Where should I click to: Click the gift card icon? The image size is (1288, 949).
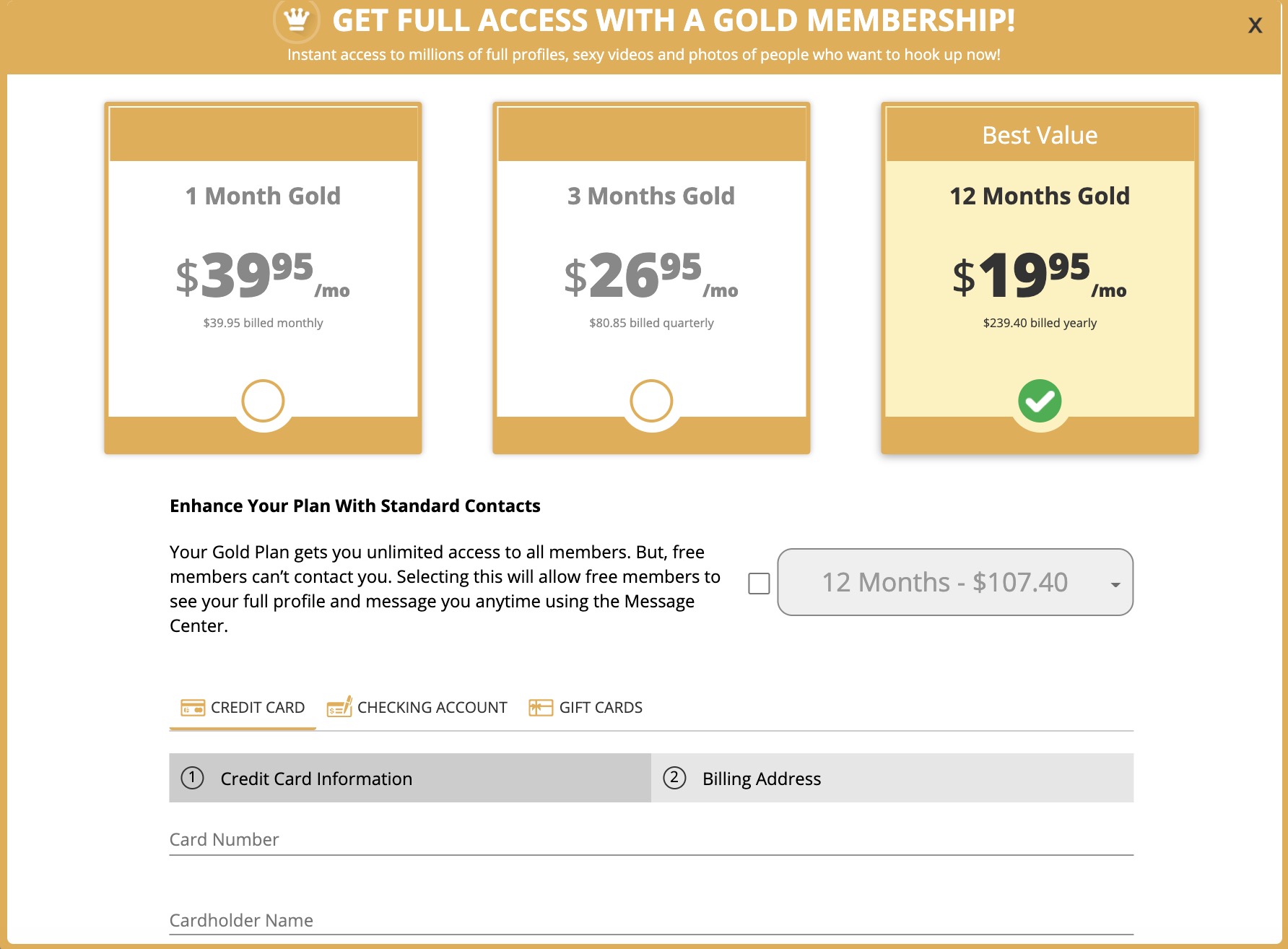pos(541,708)
